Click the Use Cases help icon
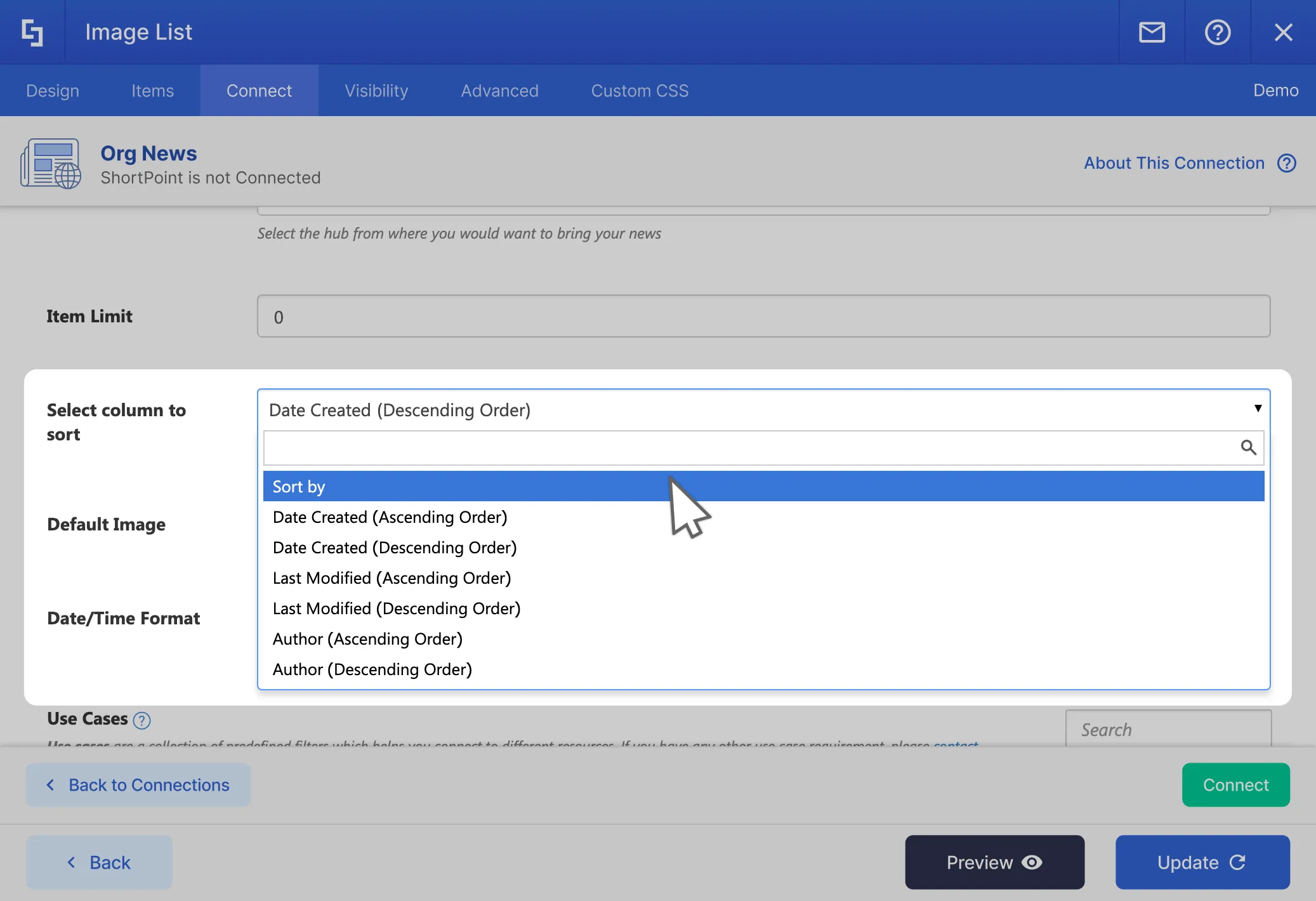The height and width of the screenshot is (901, 1316). click(142, 720)
